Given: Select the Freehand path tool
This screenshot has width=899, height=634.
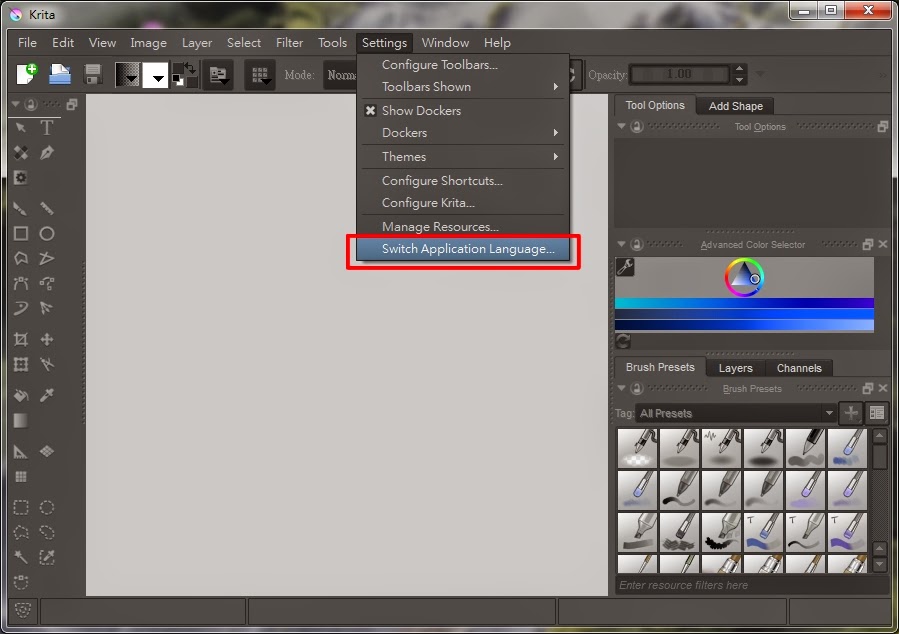Looking at the screenshot, I should 47,283.
